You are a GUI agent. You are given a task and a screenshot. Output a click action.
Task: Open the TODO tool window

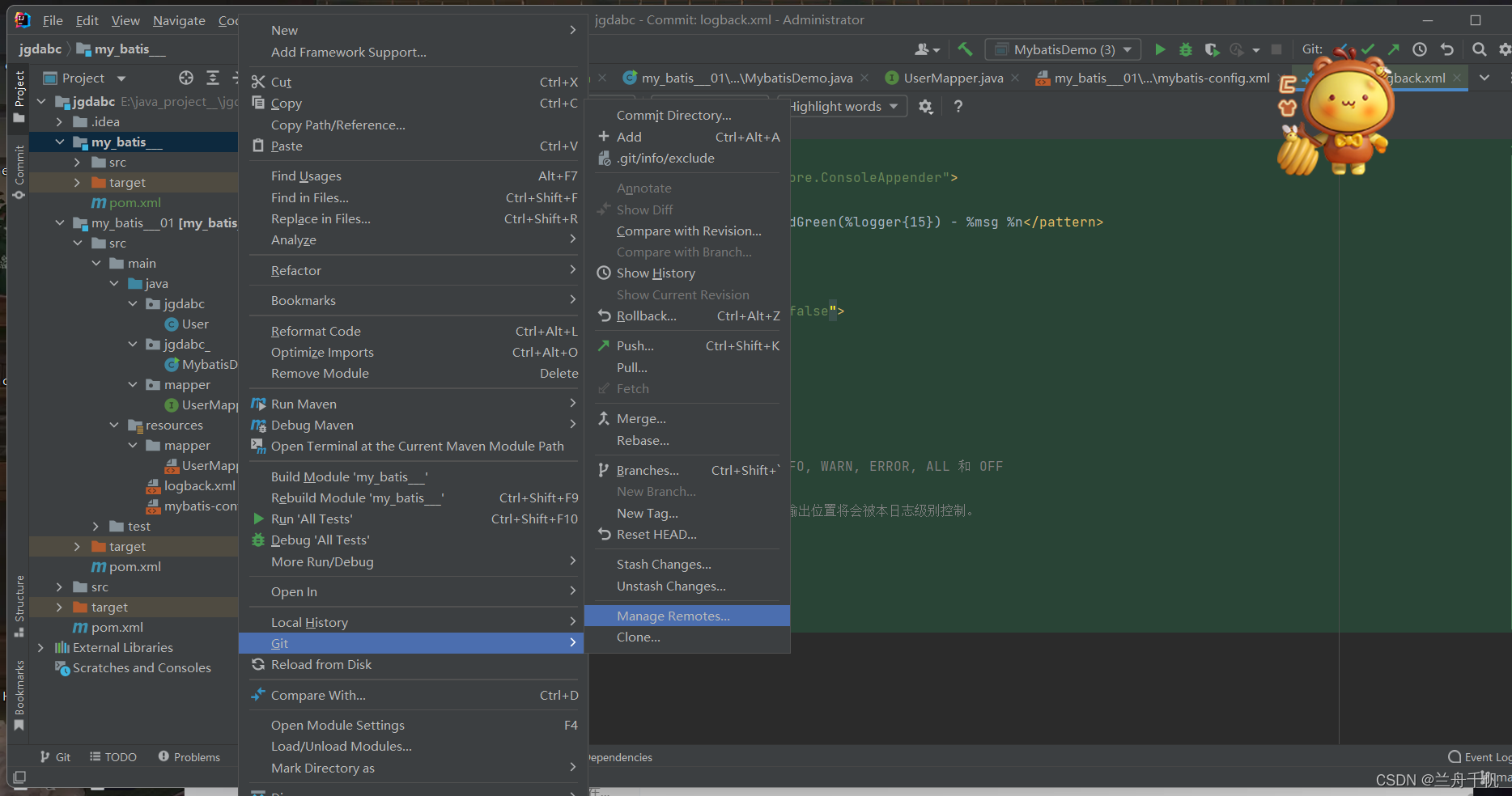113,757
